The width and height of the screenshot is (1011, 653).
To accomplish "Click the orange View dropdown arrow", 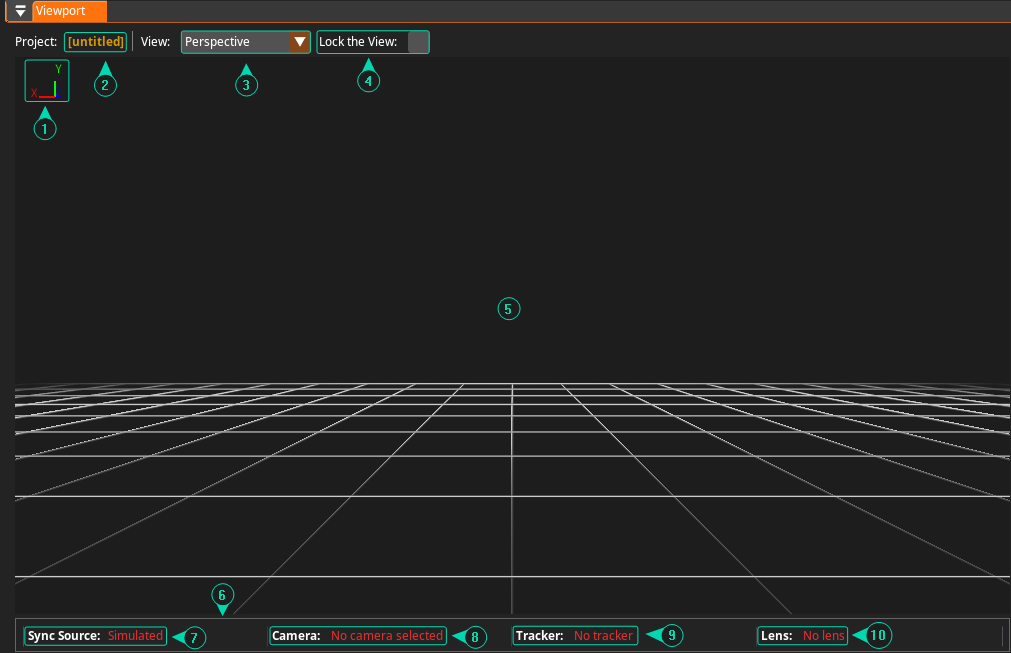I will (x=299, y=42).
